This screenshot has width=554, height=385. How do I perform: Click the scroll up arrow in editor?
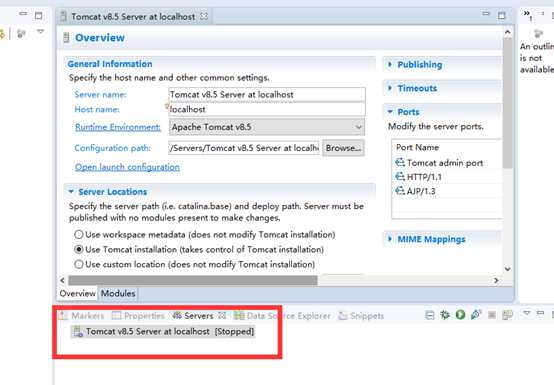[x=508, y=32]
